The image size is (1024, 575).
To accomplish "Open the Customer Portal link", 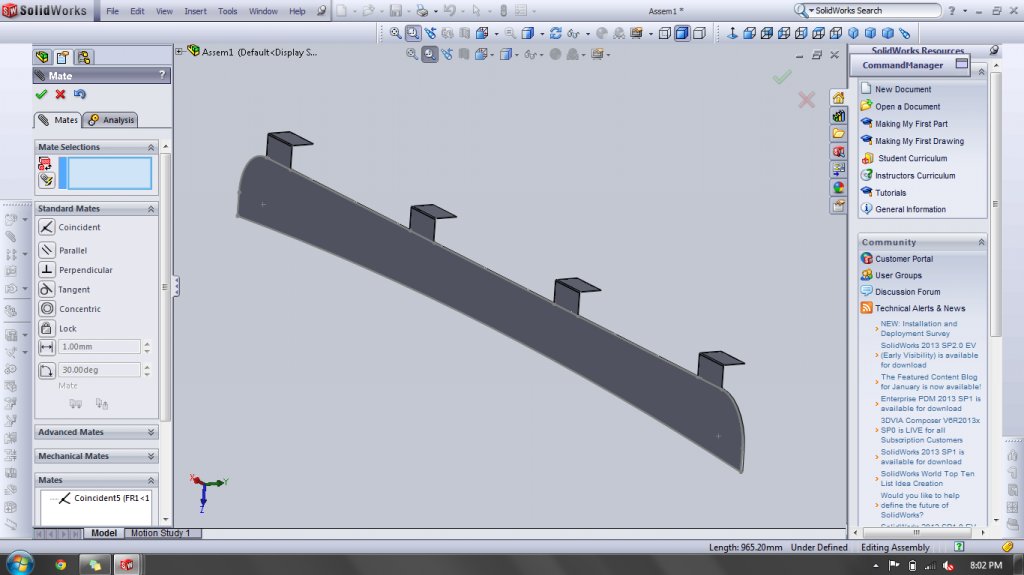I will (x=904, y=259).
